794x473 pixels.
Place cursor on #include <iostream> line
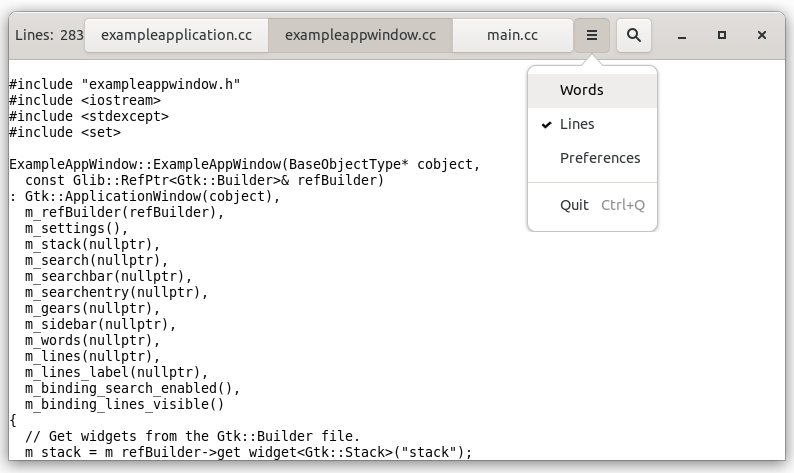(85, 100)
